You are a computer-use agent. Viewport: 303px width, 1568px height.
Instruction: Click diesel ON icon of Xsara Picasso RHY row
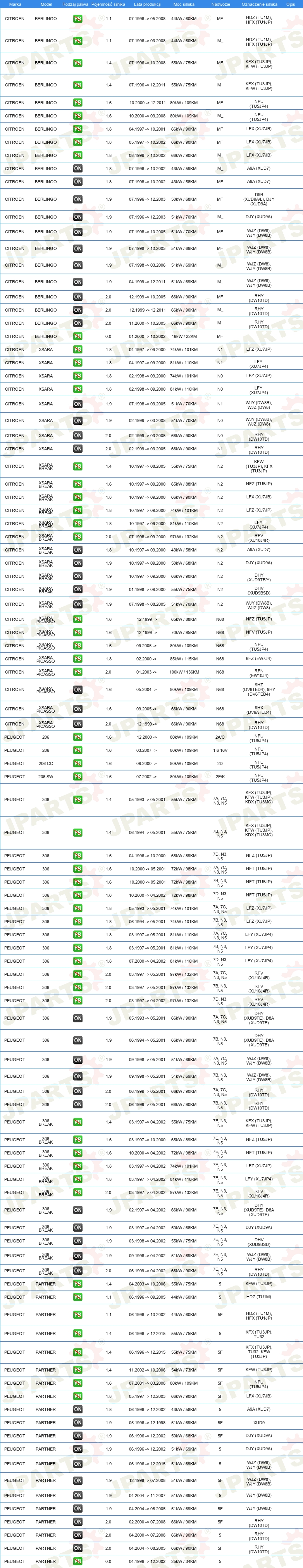click(x=77, y=724)
